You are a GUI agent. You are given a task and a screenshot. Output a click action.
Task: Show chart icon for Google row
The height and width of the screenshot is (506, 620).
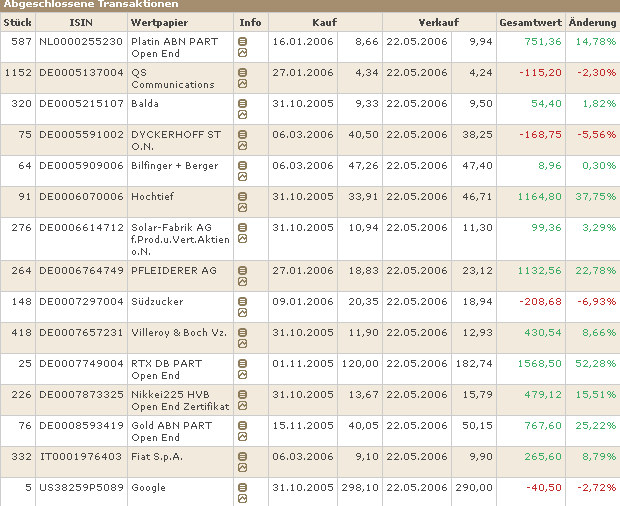pyautogui.click(x=242, y=499)
